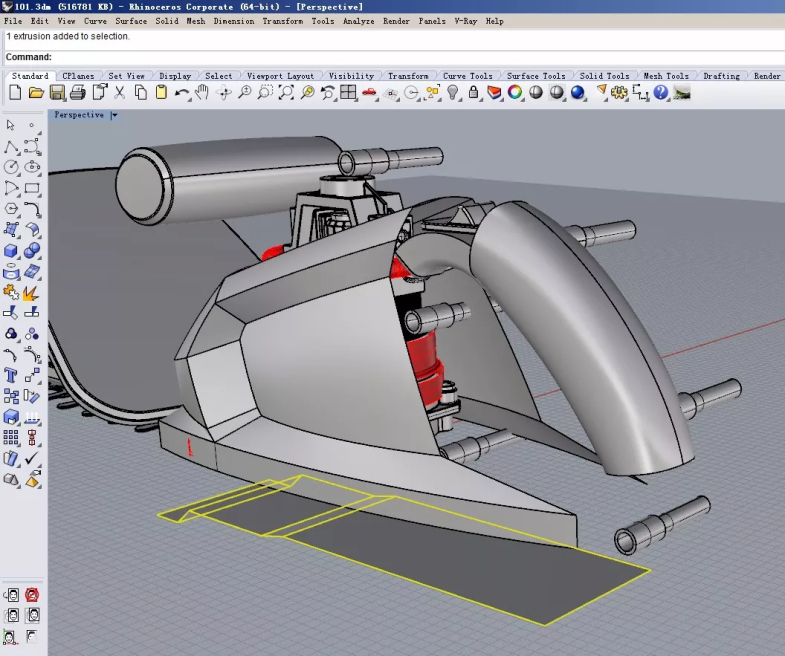The width and height of the screenshot is (785, 656).
Task: Toggle the light bulb Hide objects icon
Action: [453, 93]
